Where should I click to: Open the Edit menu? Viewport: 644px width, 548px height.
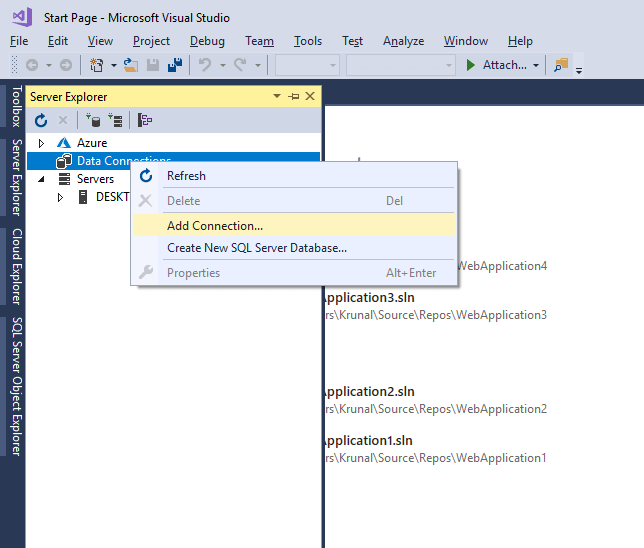click(58, 41)
